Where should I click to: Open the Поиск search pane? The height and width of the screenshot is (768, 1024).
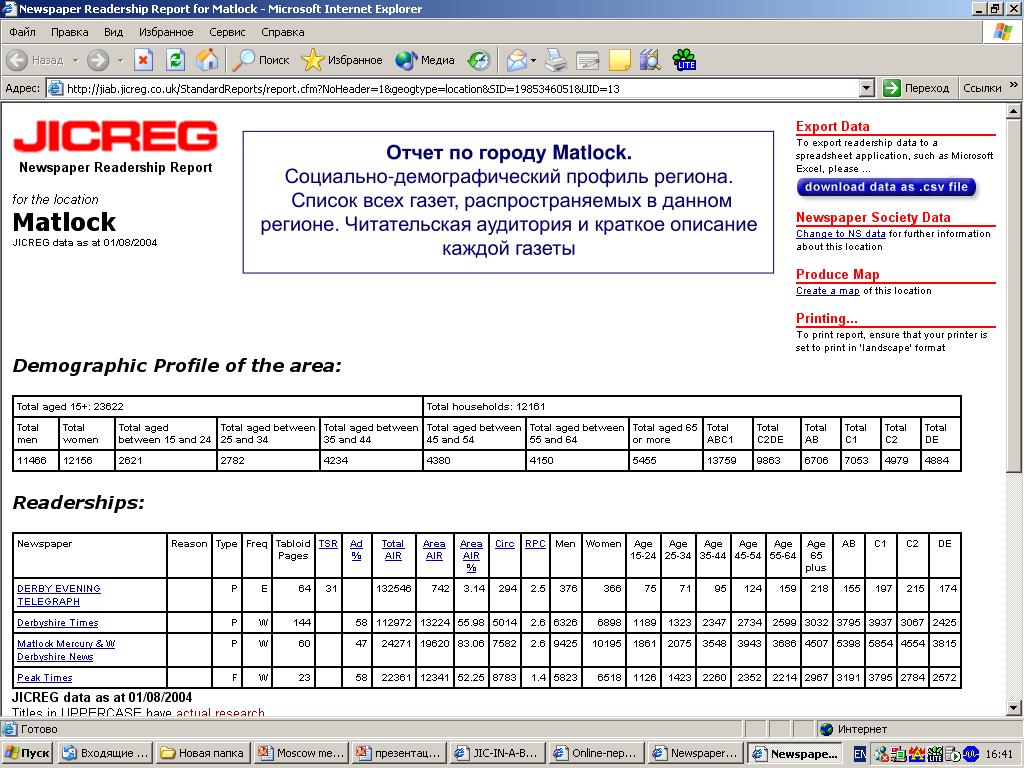(261, 60)
